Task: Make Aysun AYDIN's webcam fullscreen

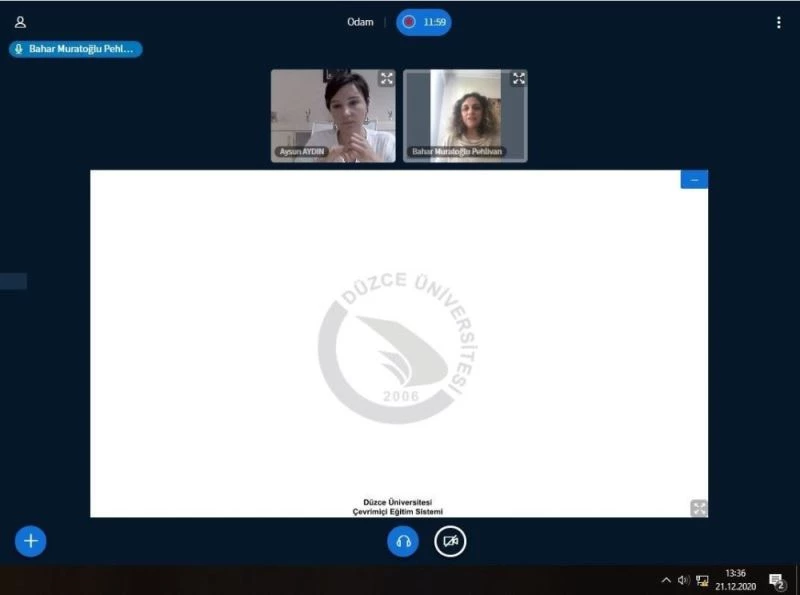Action: [x=386, y=79]
